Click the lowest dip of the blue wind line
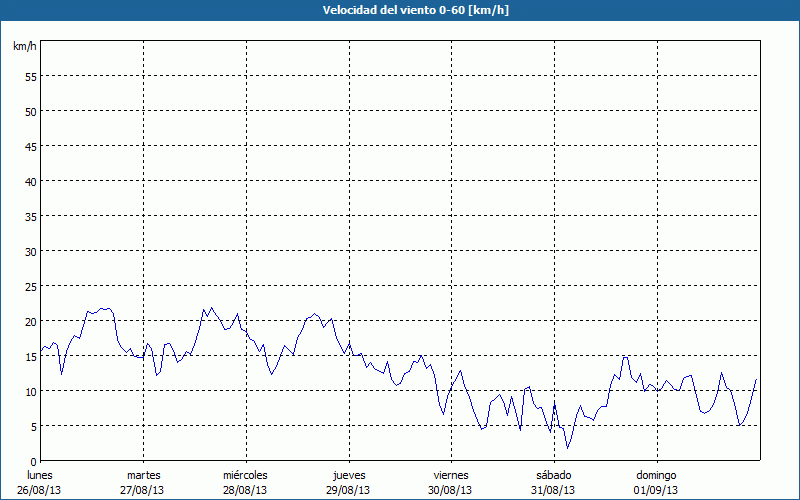This screenshot has width=800, height=500. tap(568, 447)
